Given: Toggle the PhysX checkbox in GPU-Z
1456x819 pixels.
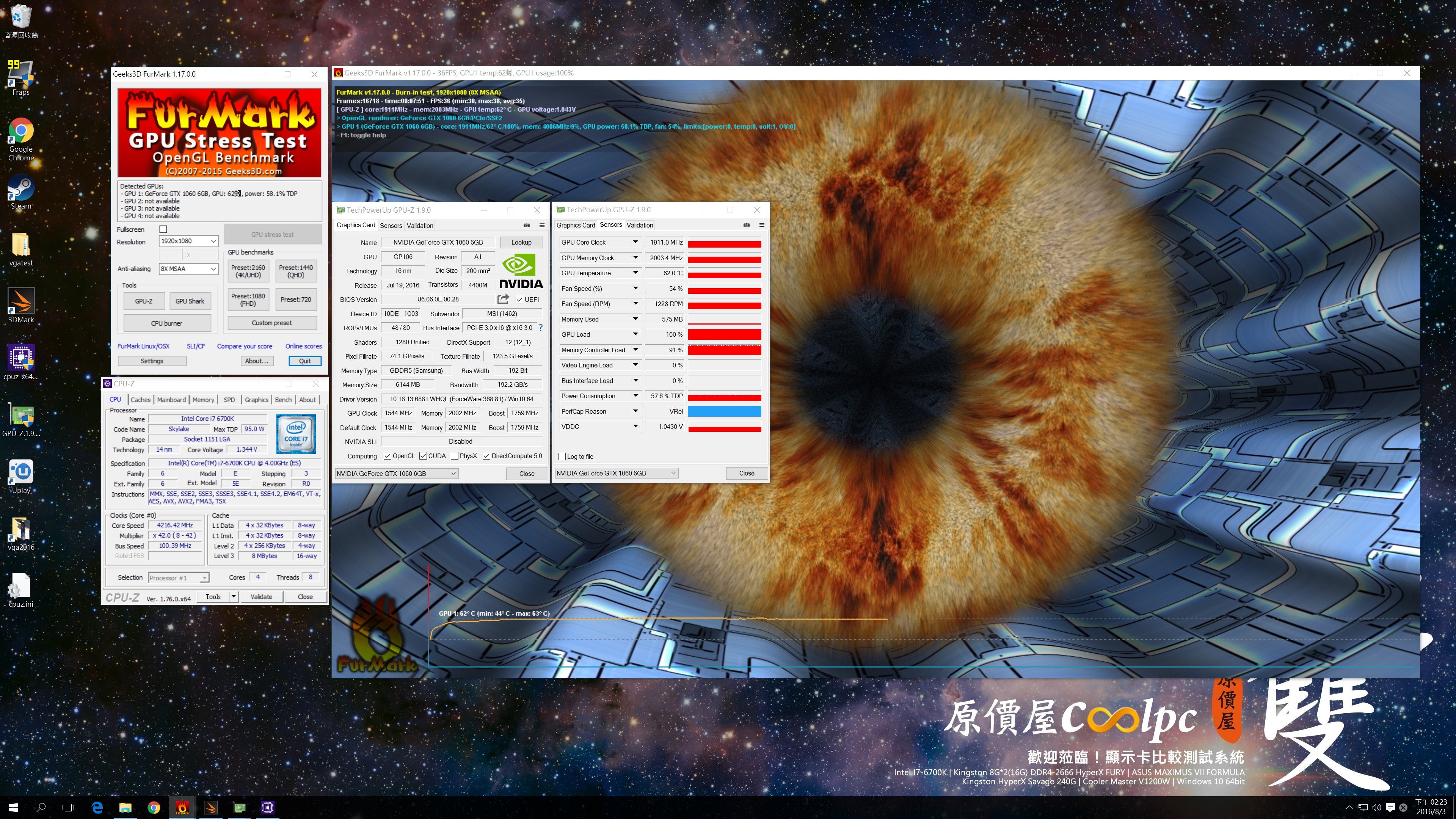Looking at the screenshot, I should click(x=455, y=456).
